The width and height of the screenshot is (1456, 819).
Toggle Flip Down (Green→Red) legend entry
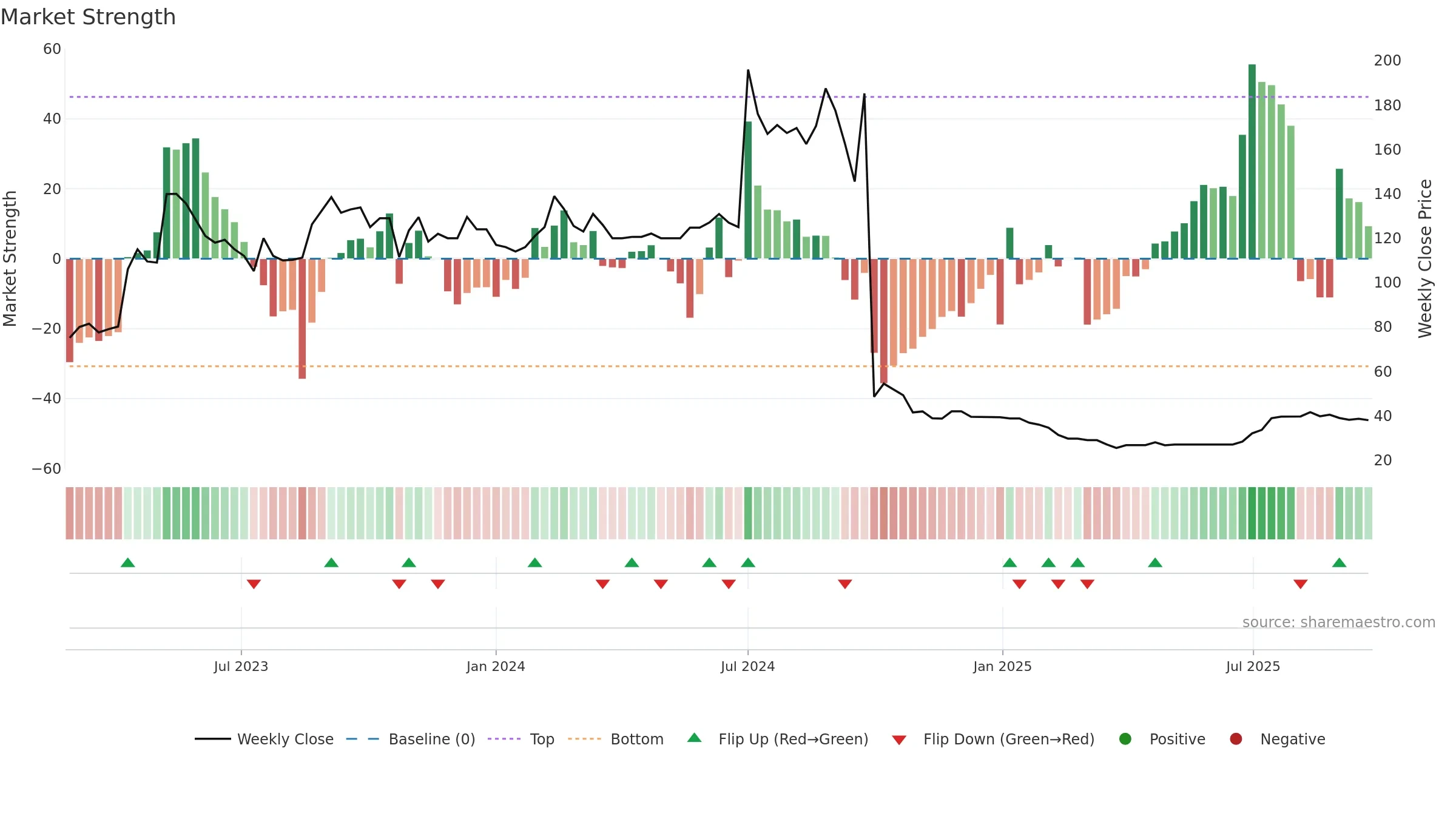tap(993, 739)
